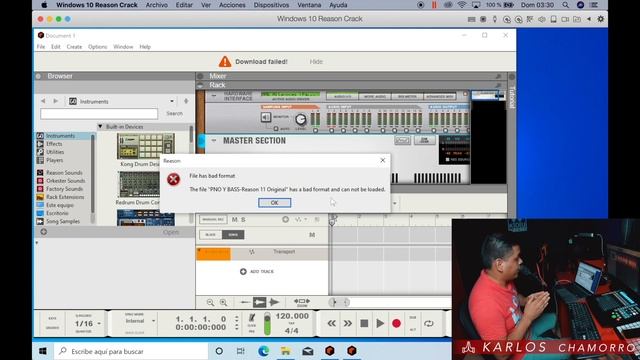Toggle the metronome Click button
This screenshot has height=360, width=640.
tap(252, 318)
